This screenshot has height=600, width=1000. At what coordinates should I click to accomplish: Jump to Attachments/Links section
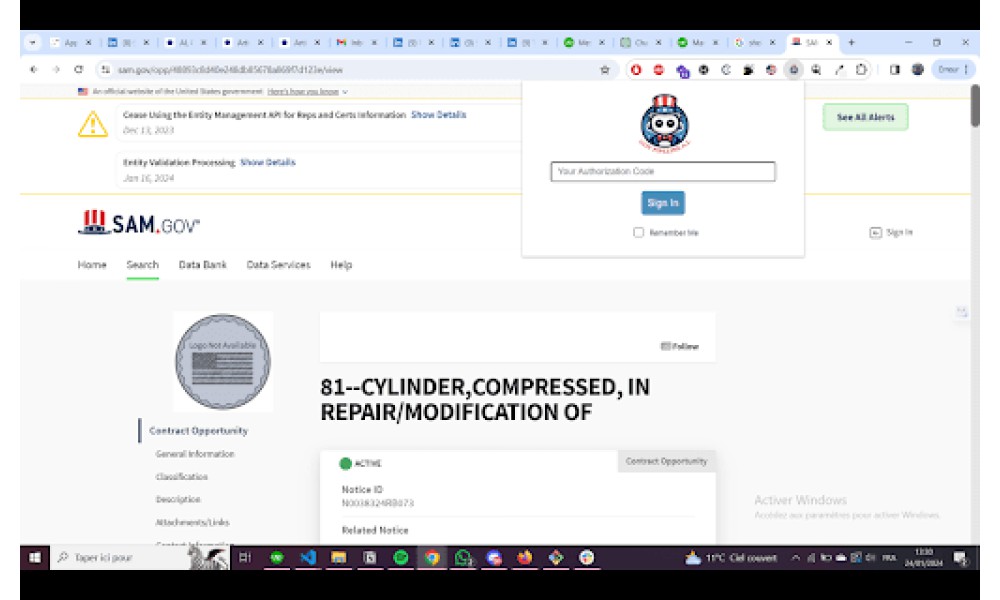(192, 522)
